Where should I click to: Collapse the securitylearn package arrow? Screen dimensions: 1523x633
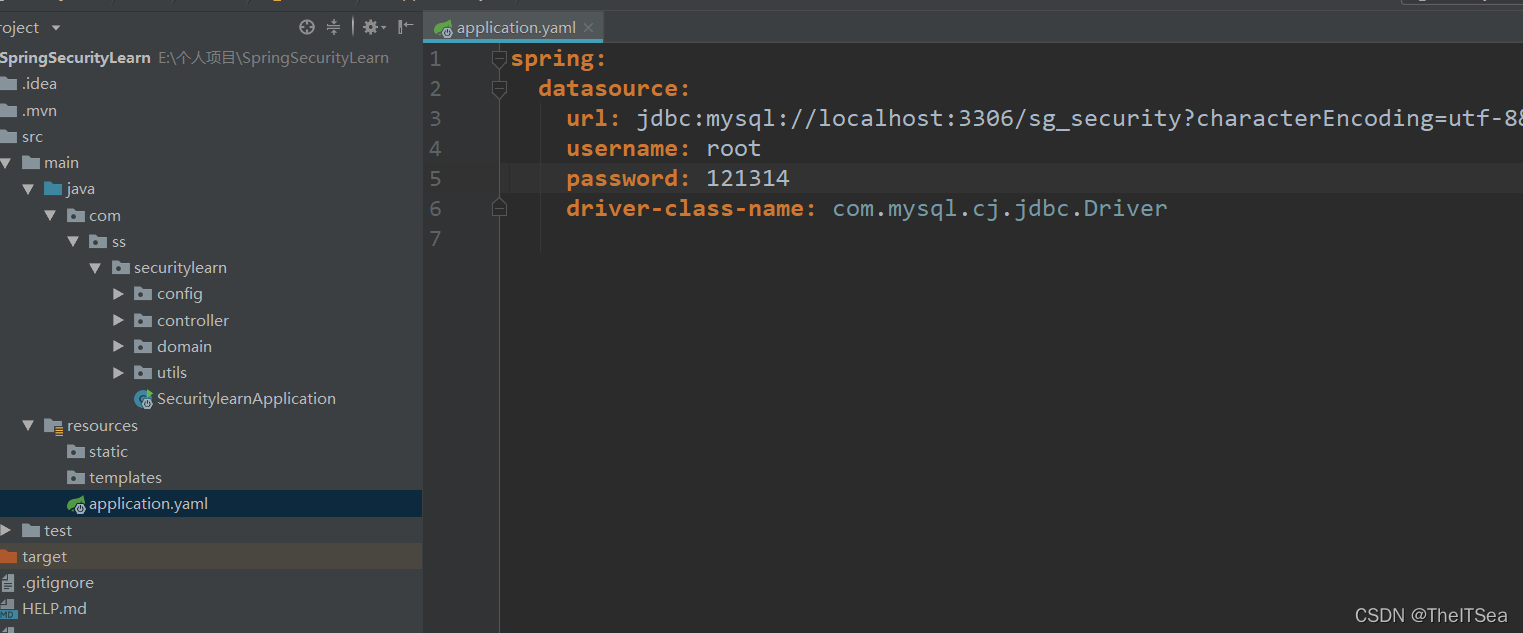click(x=95, y=268)
